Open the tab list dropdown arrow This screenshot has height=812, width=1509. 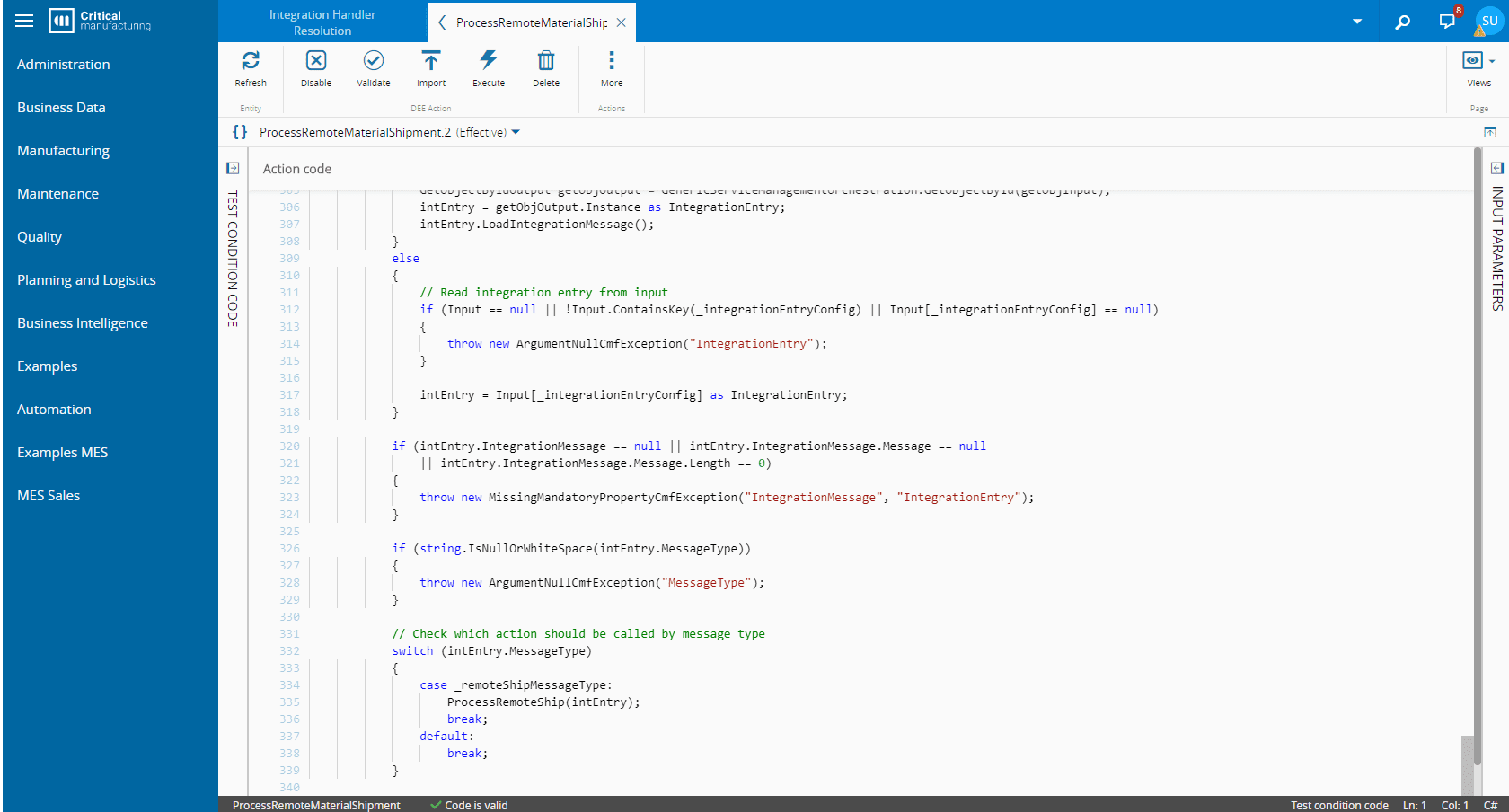1357,22
